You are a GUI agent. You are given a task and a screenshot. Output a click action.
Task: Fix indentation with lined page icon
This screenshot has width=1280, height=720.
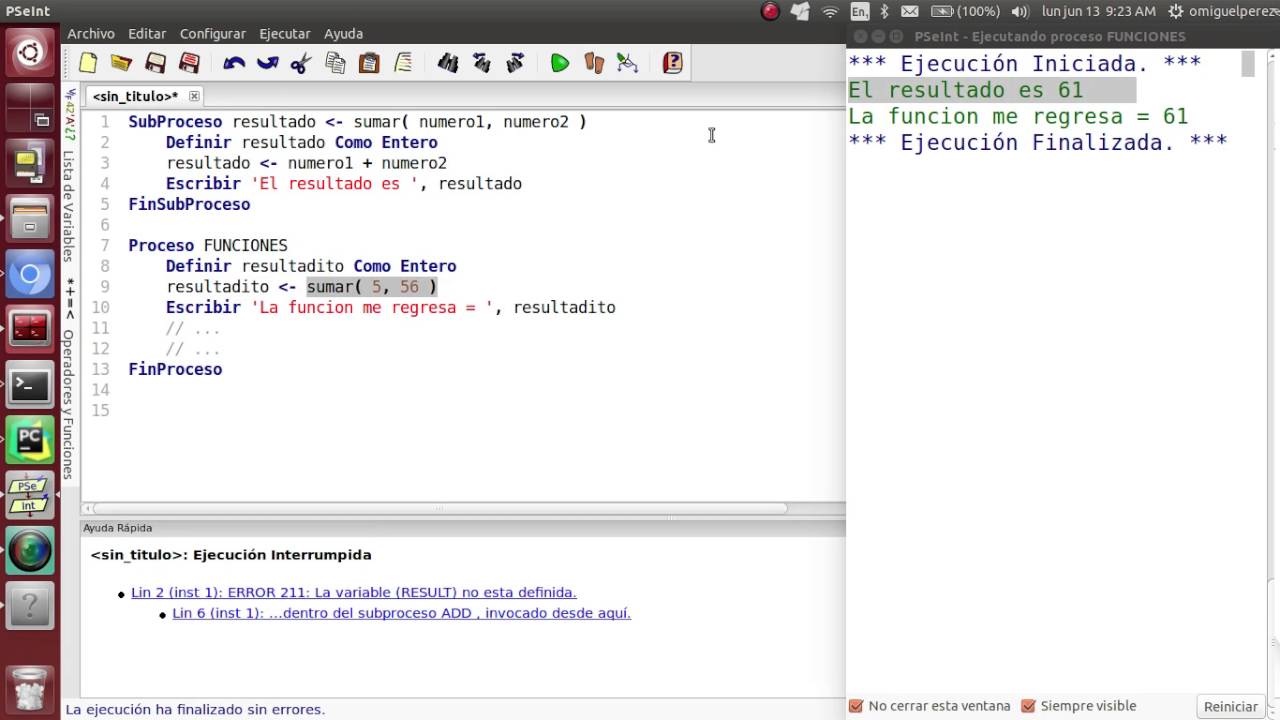(403, 63)
